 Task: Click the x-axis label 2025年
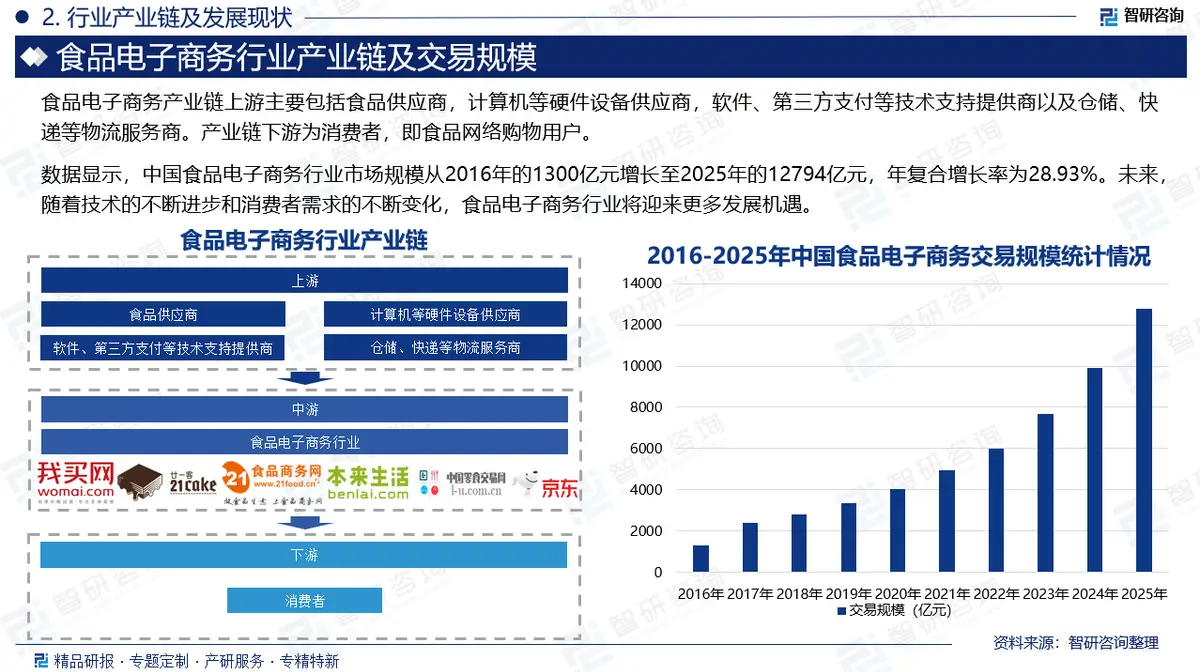coord(1143,593)
